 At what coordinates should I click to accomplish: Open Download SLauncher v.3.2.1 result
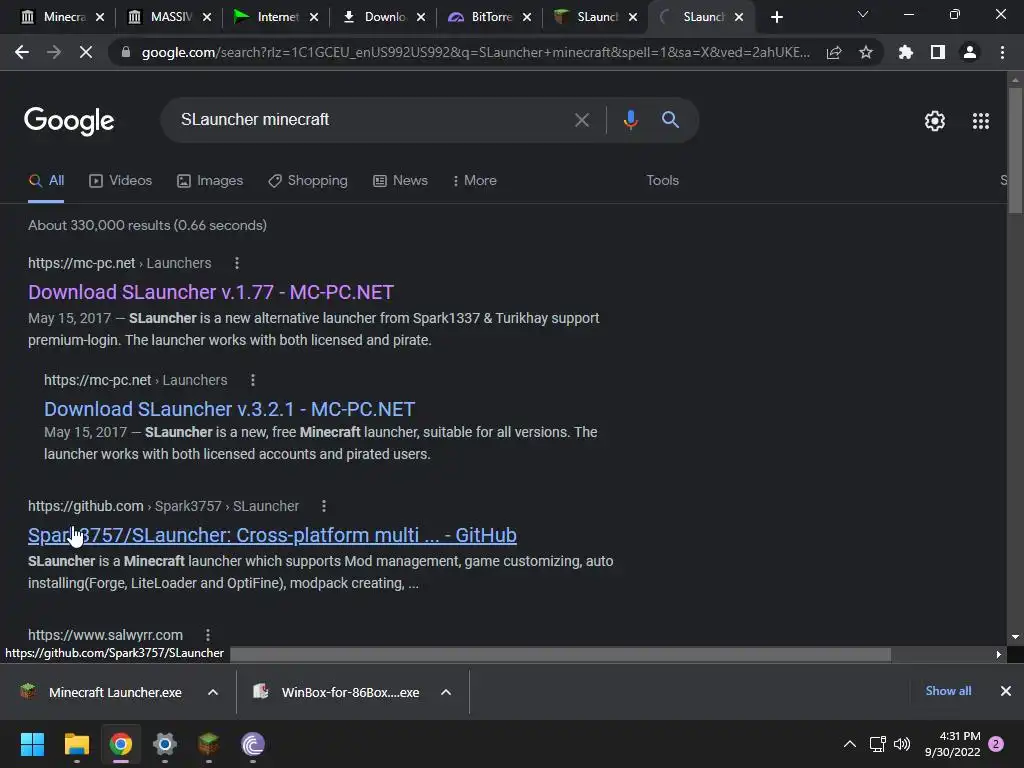point(229,409)
